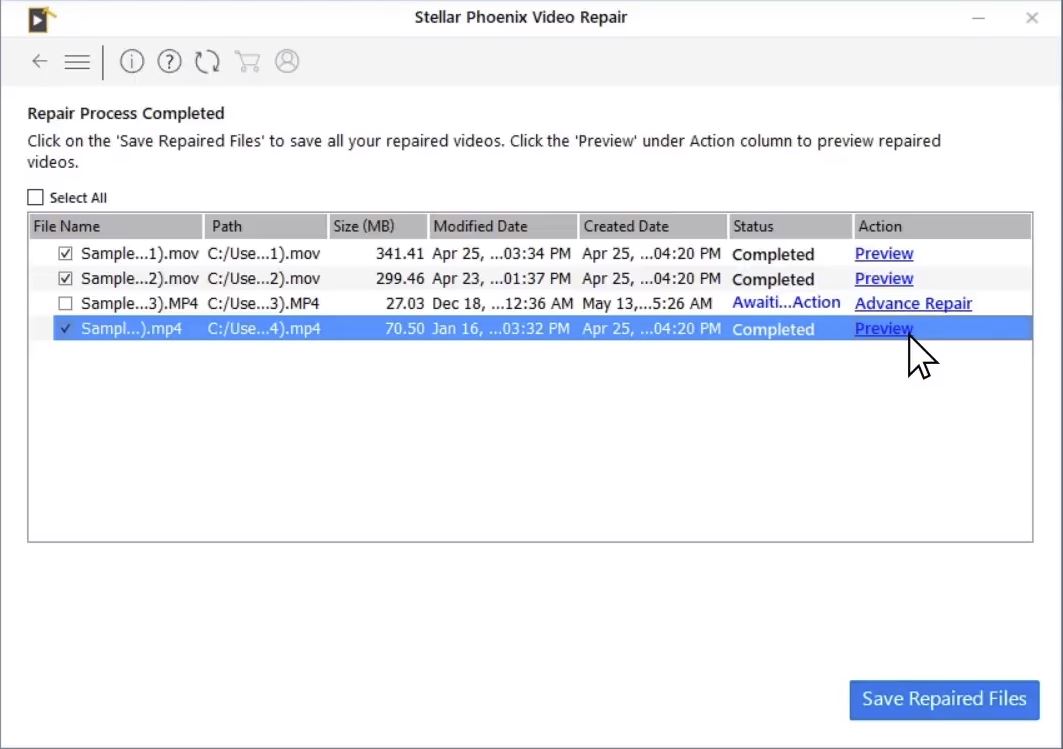Preview the repaired 341.41 MB mov file
1063x749 pixels.
[884, 254]
